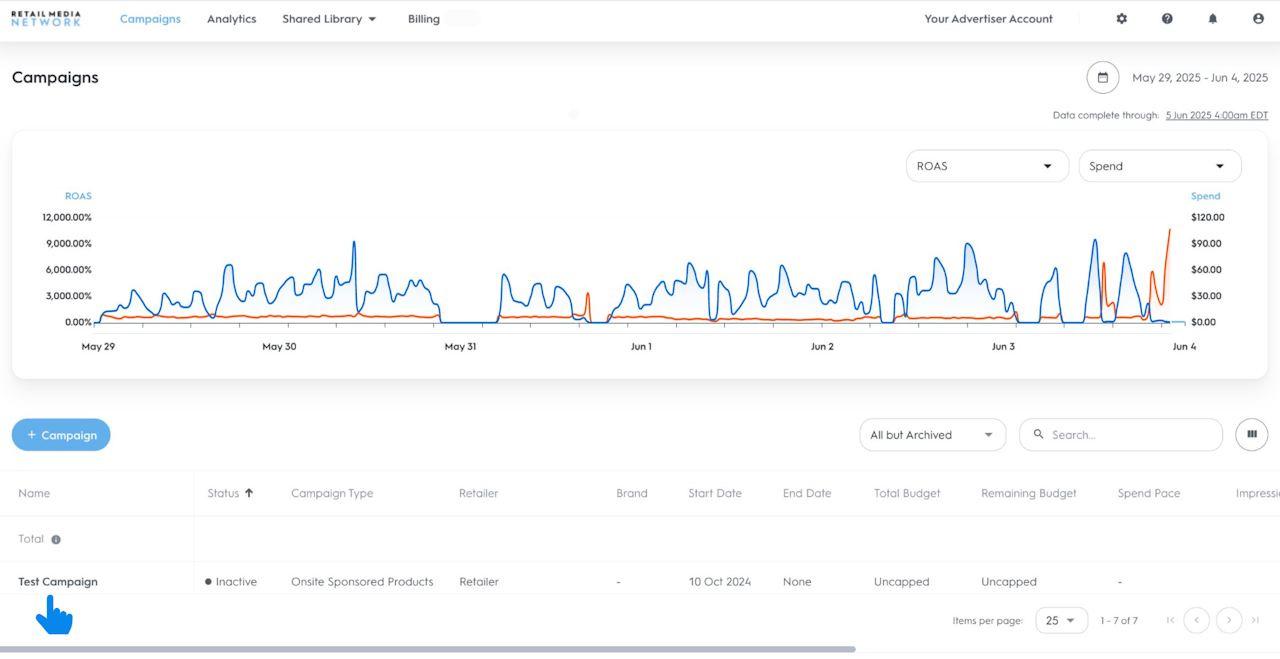Open the calendar date picker icon
Screen dimensions: 1280x659
point(1103,78)
